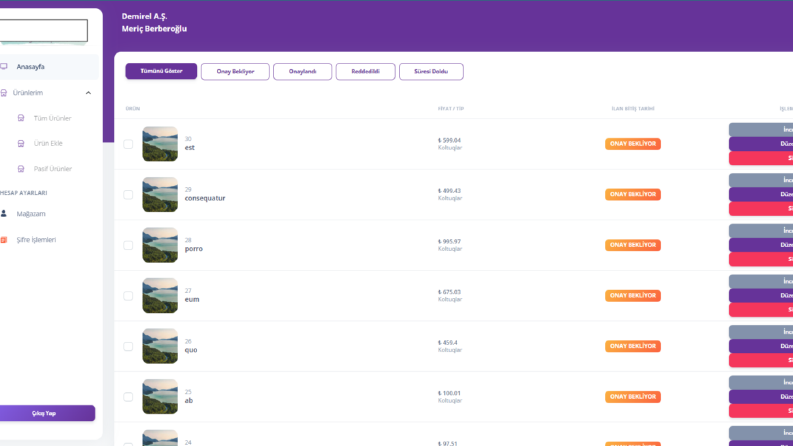Select the Onay Bekliyor filter tab

(235, 71)
